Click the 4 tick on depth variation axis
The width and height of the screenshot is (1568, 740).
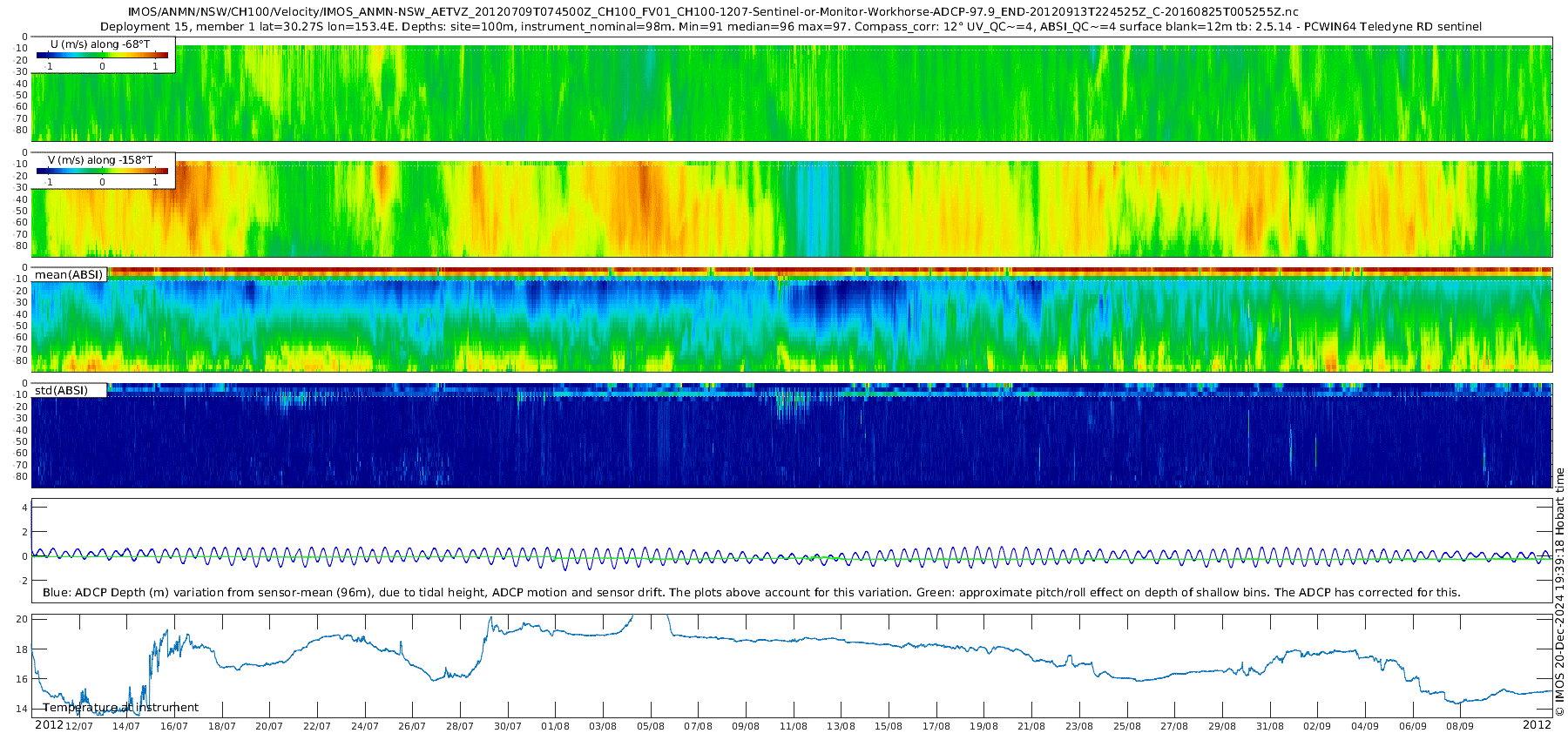[24, 508]
